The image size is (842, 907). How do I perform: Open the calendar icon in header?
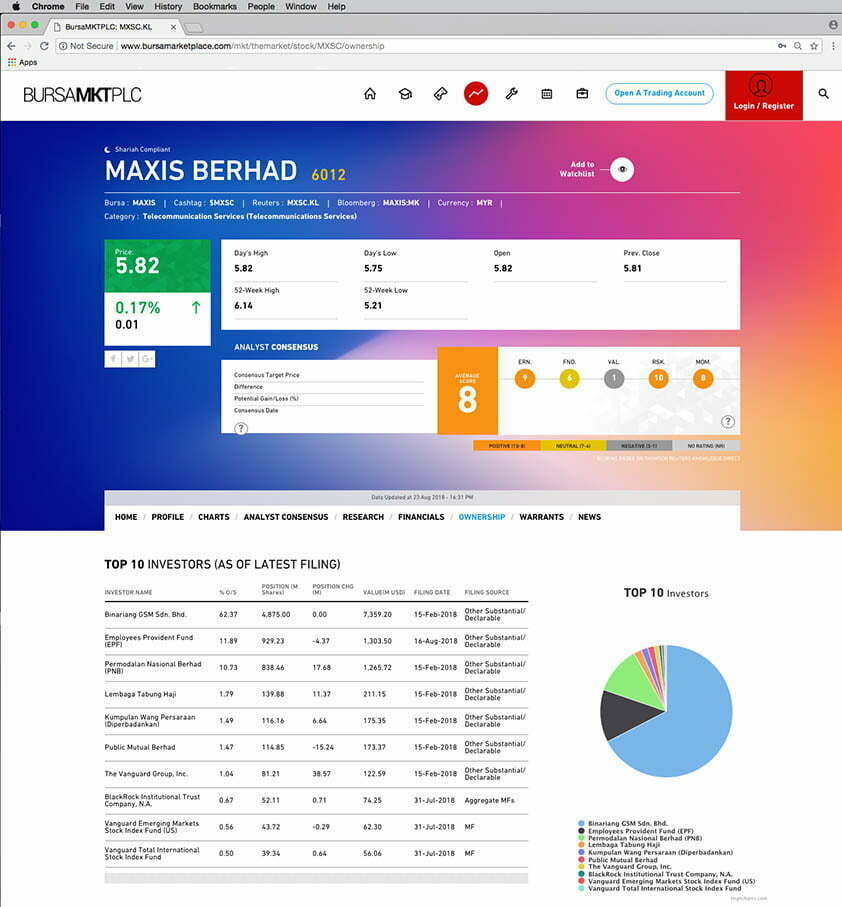point(547,94)
